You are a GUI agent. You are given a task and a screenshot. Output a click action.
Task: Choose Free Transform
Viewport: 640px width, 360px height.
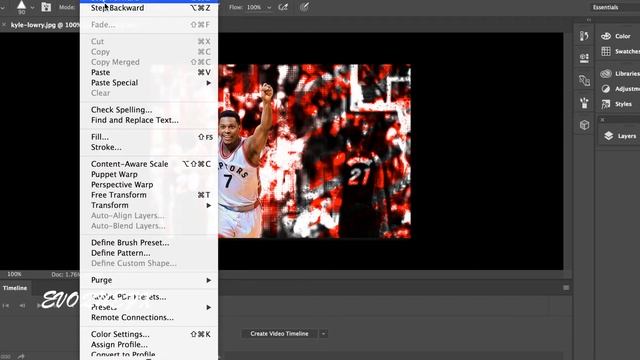(x=149, y=195)
